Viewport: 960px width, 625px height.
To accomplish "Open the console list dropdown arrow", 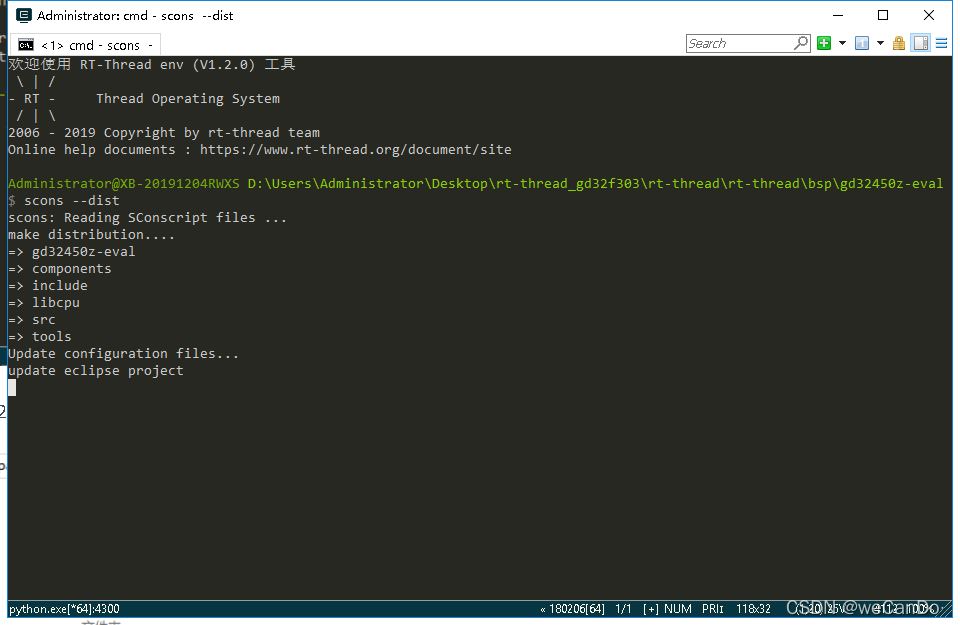I will click(880, 43).
